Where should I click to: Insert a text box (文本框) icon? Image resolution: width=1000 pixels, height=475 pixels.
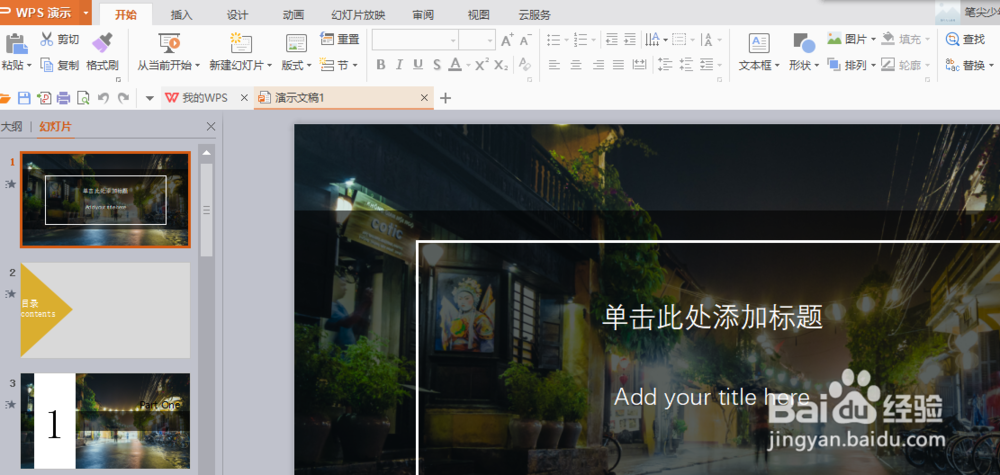pyautogui.click(x=759, y=43)
